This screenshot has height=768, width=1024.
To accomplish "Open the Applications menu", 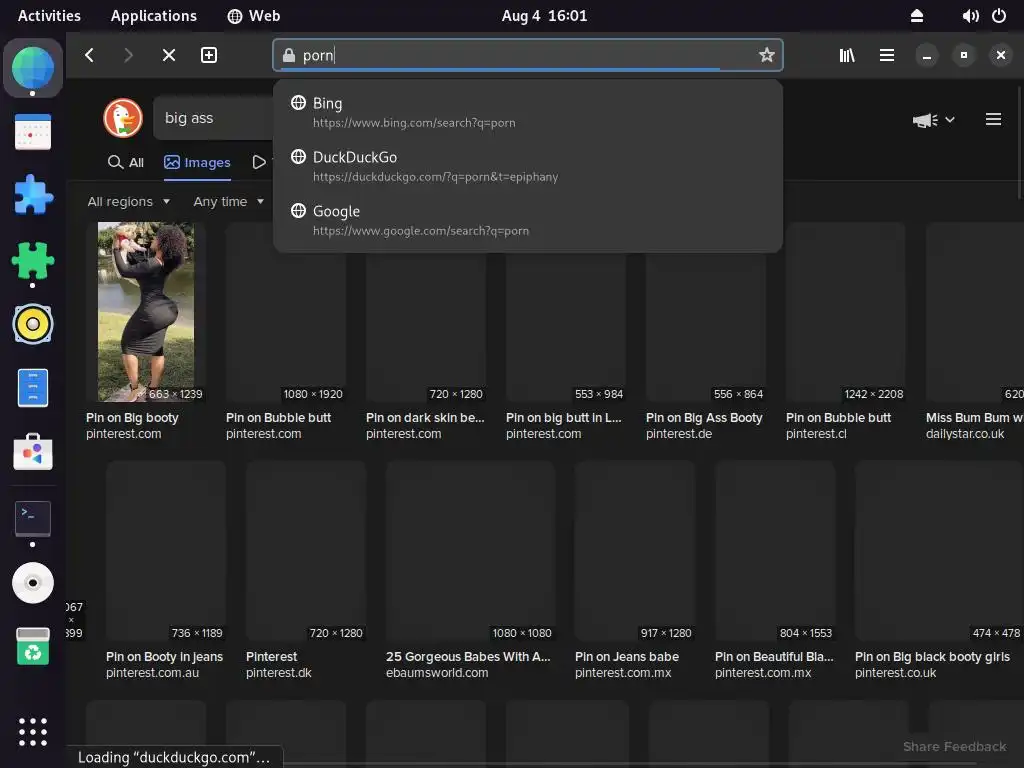I will (153, 16).
